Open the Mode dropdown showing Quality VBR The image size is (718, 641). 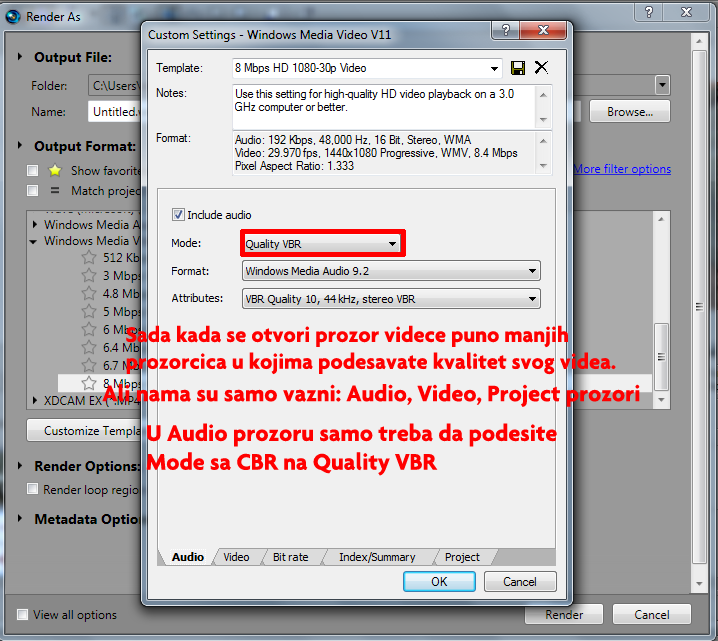tap(323, 244)
